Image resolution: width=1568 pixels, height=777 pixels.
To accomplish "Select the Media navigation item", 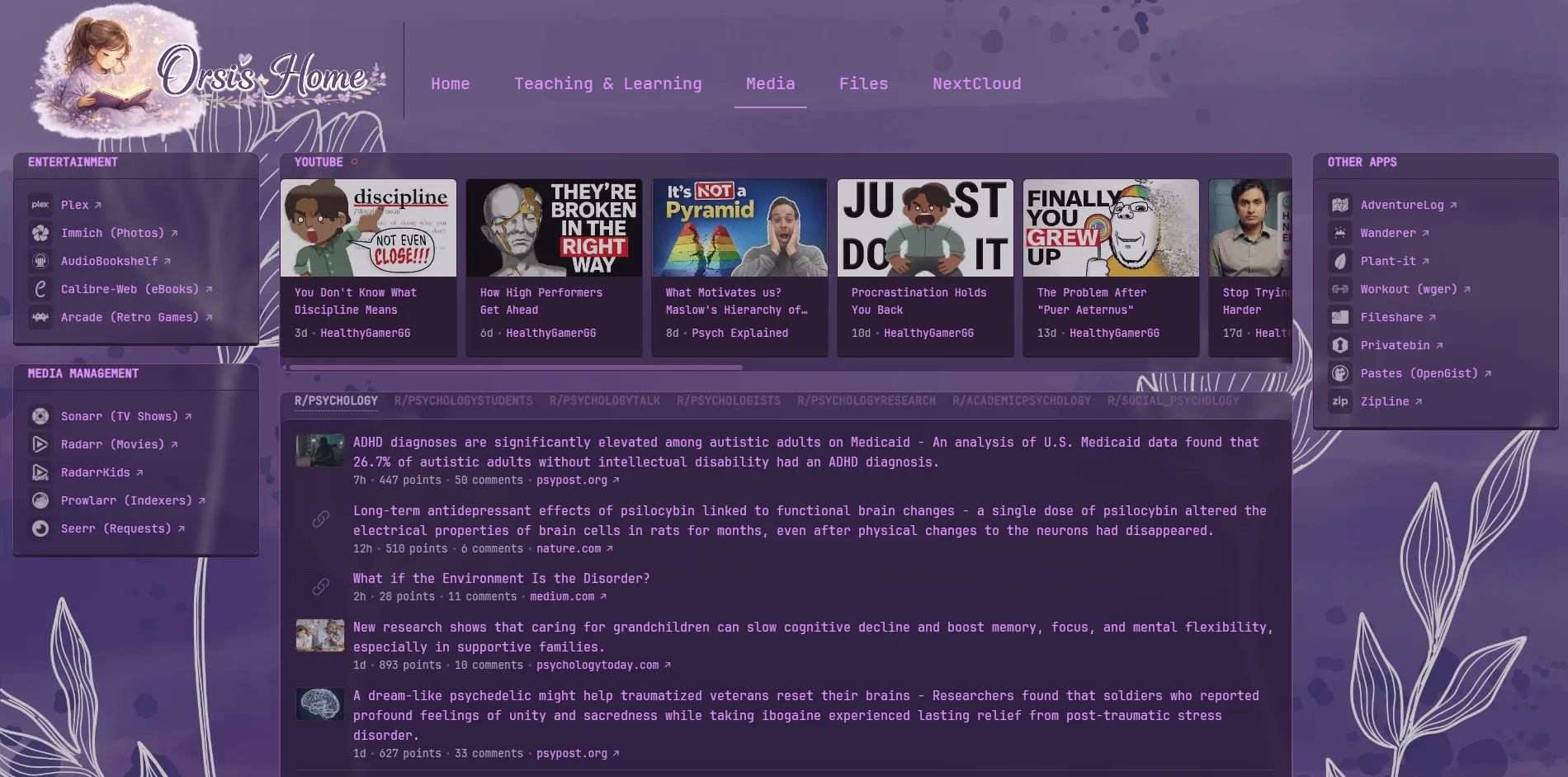I will 771,83.
